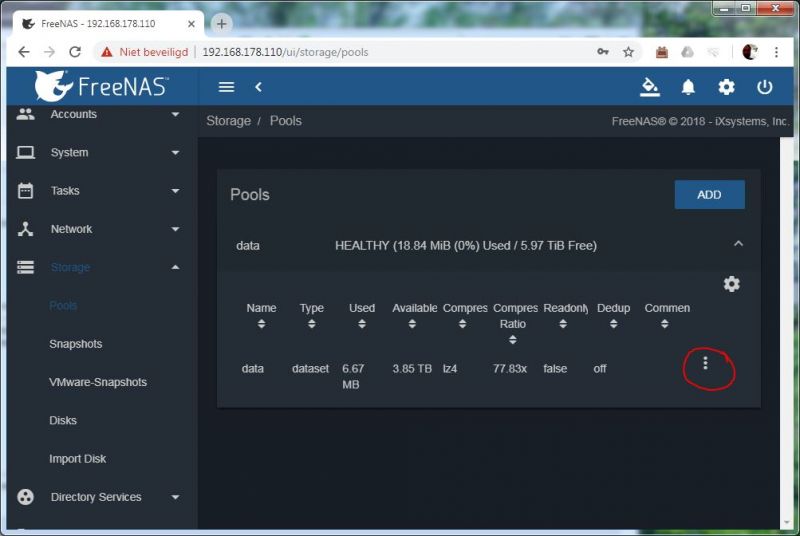Click the 6.67 MB used value
800x536 pixels.
tap(353, 376)
